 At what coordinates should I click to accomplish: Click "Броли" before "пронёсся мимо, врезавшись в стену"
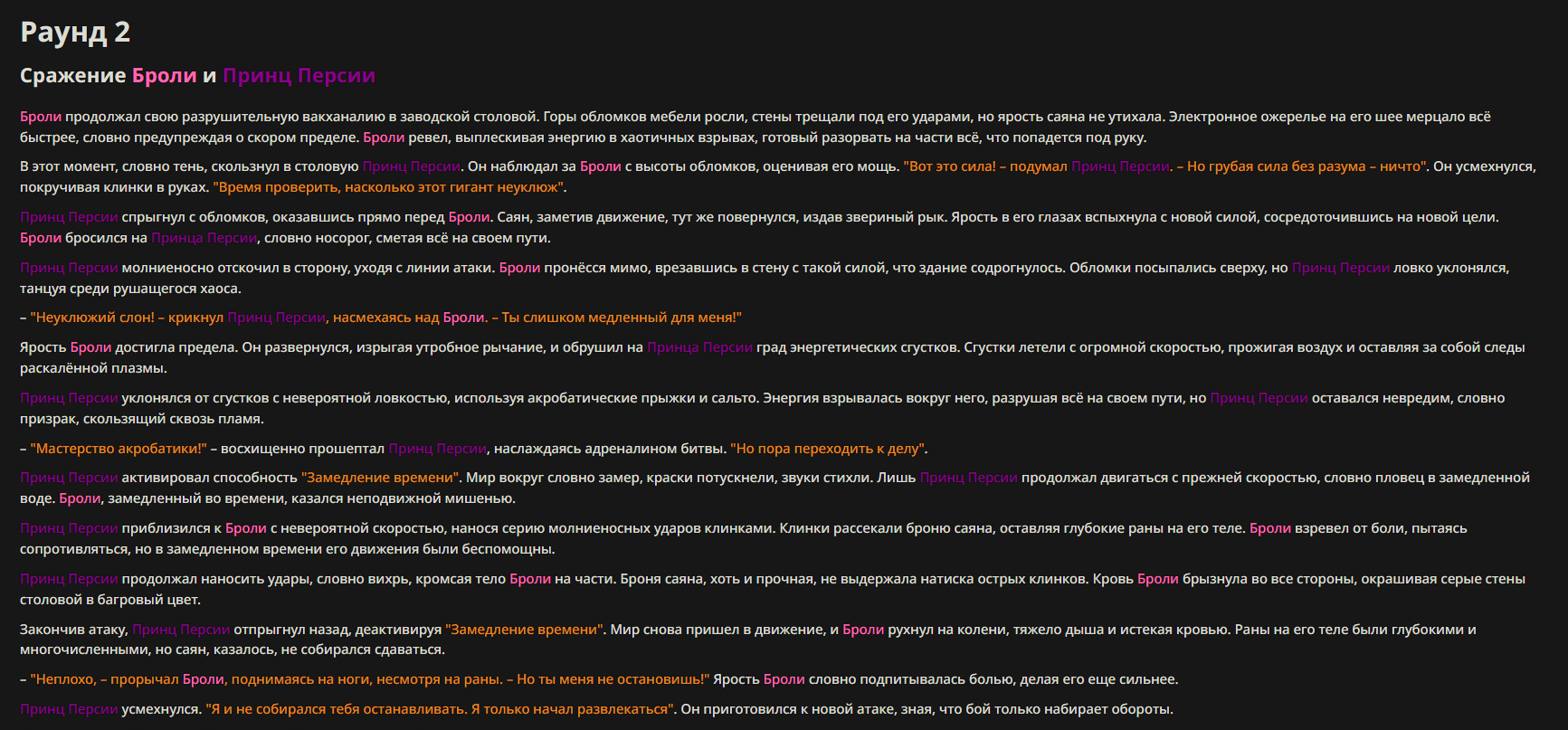519,268
